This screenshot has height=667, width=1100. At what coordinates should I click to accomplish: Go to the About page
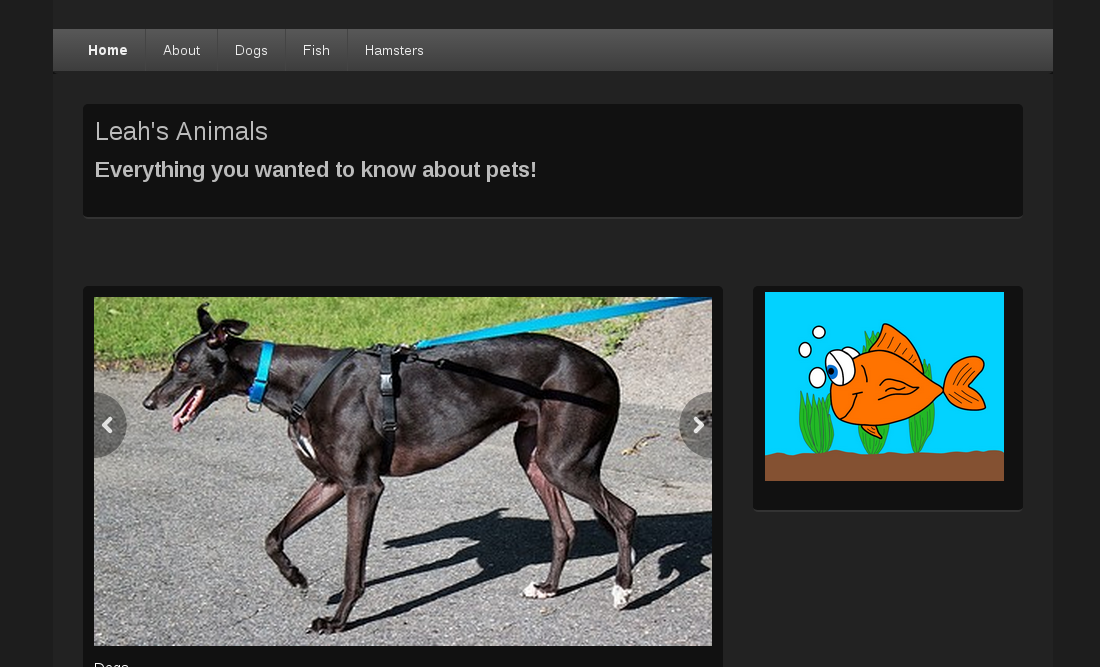[x=181, y=50]
